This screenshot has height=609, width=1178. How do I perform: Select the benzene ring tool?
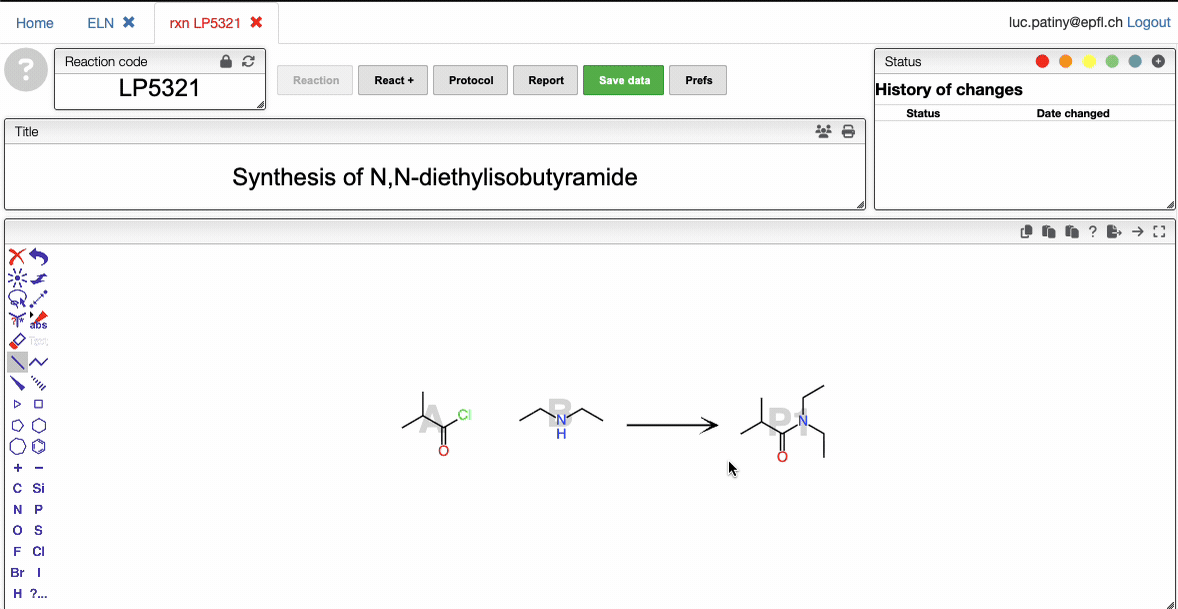38,446
